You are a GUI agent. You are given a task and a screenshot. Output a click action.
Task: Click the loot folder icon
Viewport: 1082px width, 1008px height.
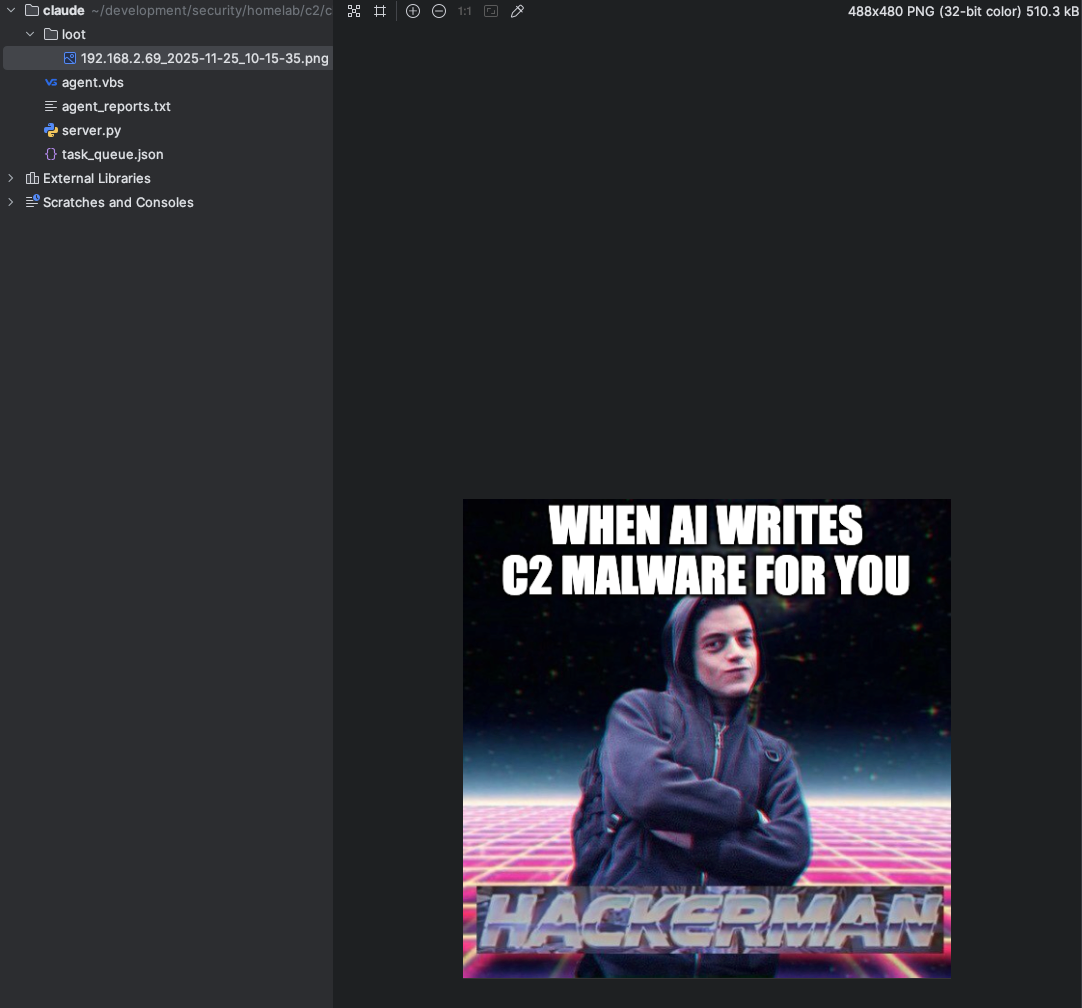[51, 34]
